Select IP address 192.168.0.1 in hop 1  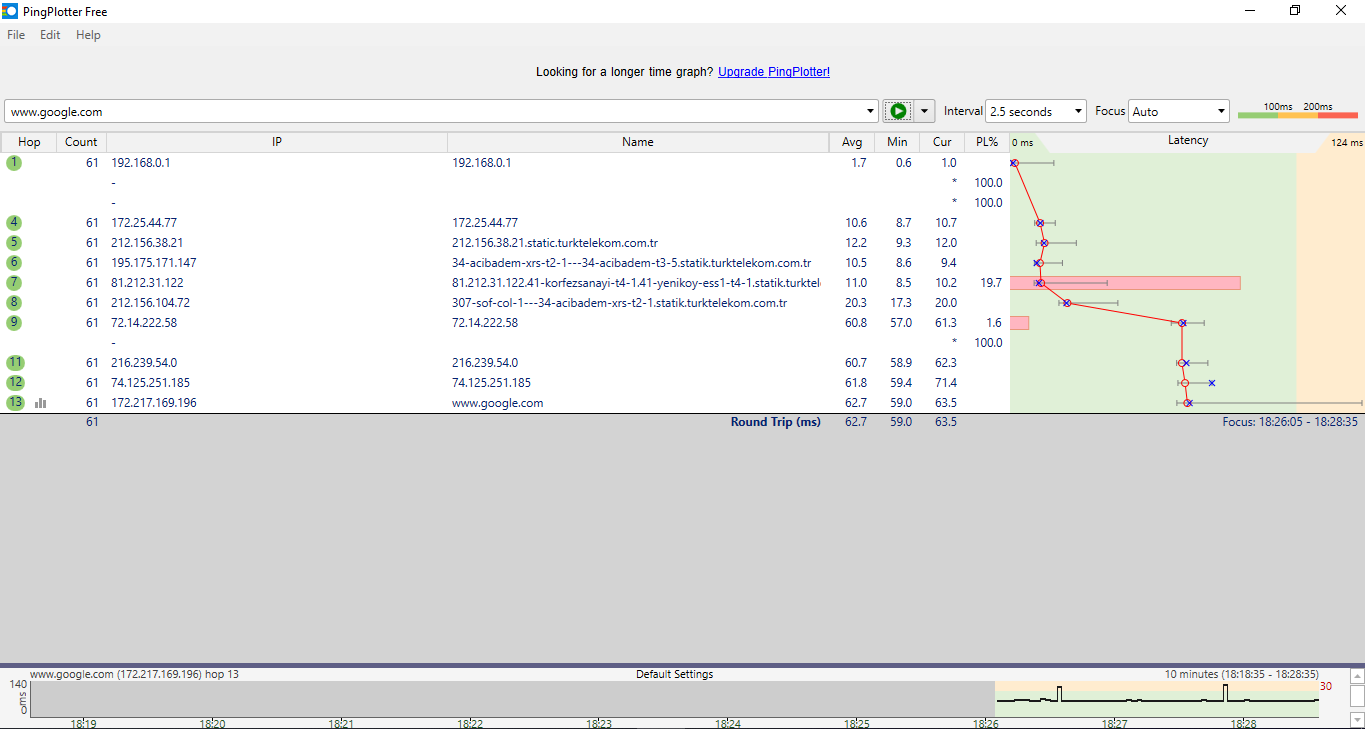point(141,162)
